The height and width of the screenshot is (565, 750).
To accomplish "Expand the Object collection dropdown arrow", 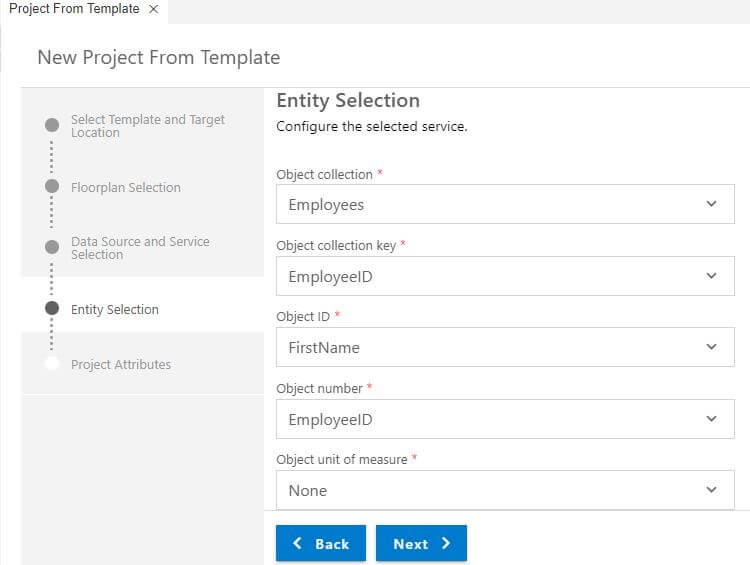I will 711,204.
